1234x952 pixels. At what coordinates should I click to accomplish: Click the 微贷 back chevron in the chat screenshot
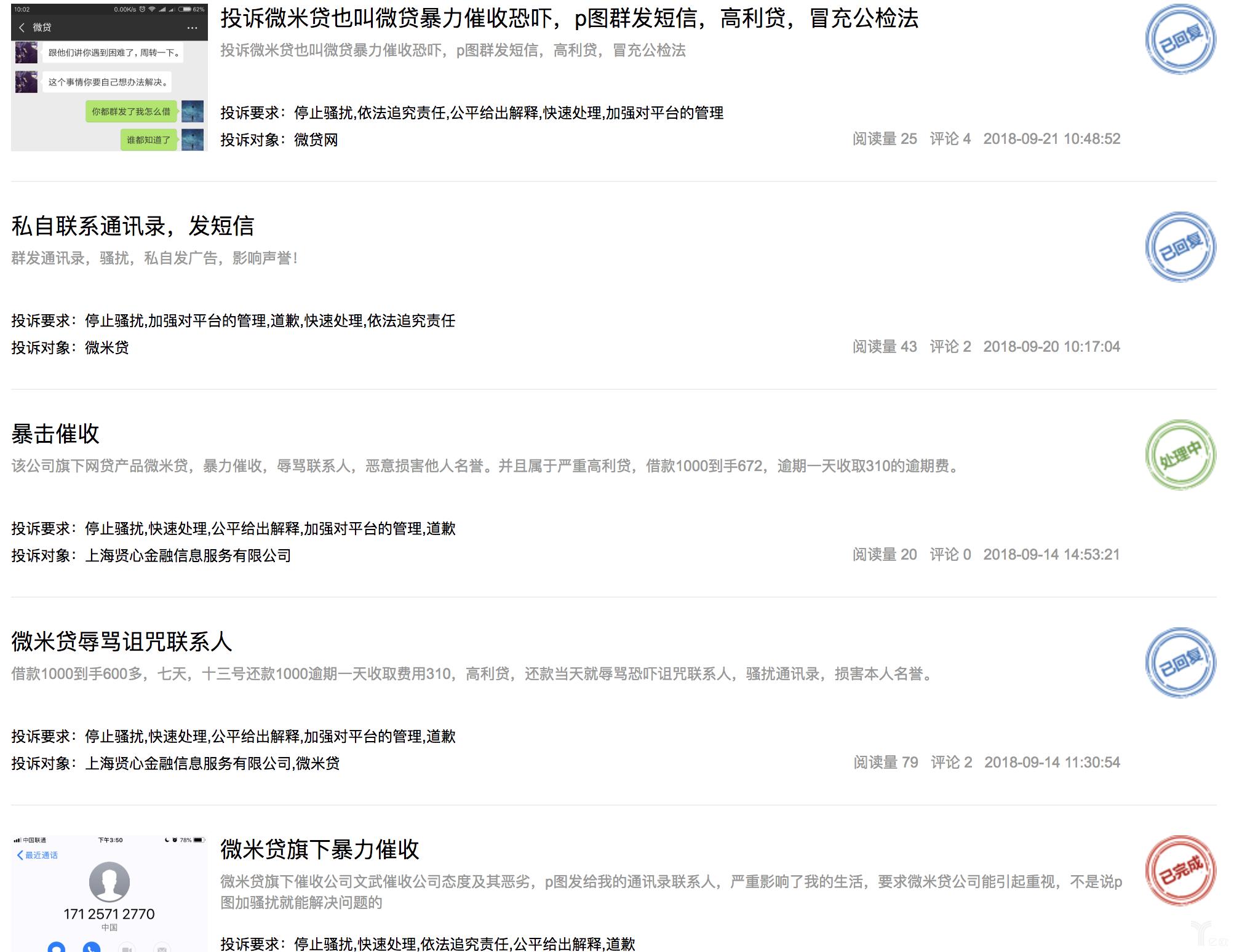(x=22, y=28)
